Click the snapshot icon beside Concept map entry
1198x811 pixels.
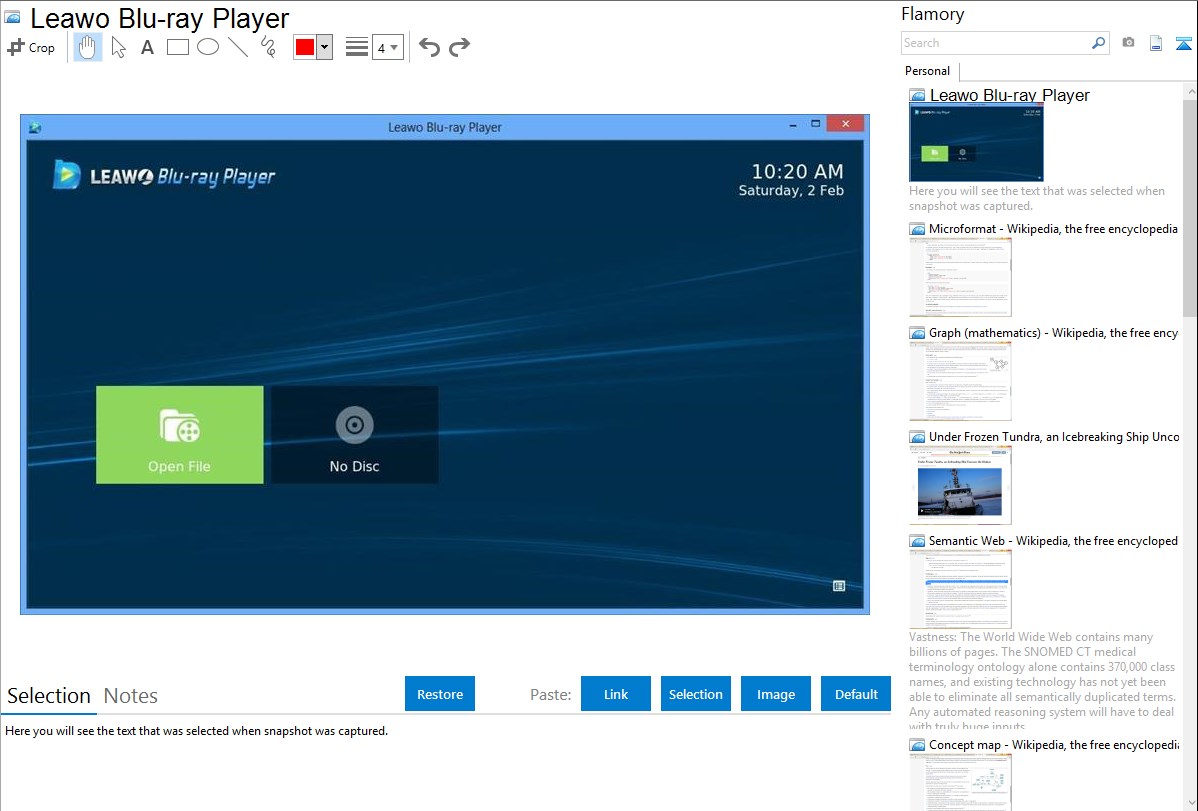pyautogui.click(x=917, y=745)
